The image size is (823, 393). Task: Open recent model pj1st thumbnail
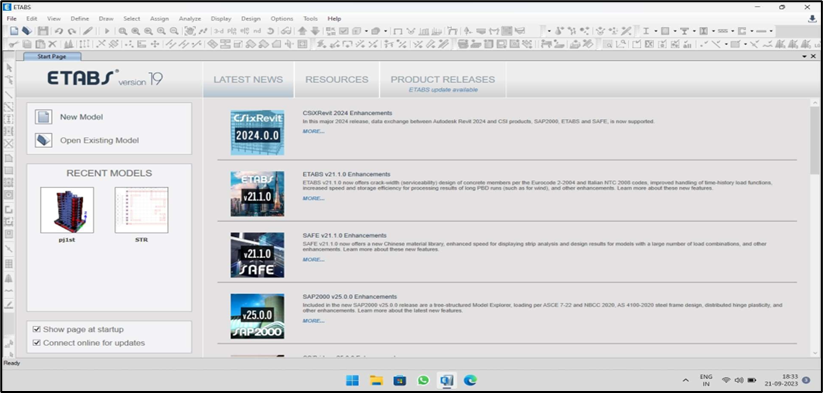(x=67, y=210)
